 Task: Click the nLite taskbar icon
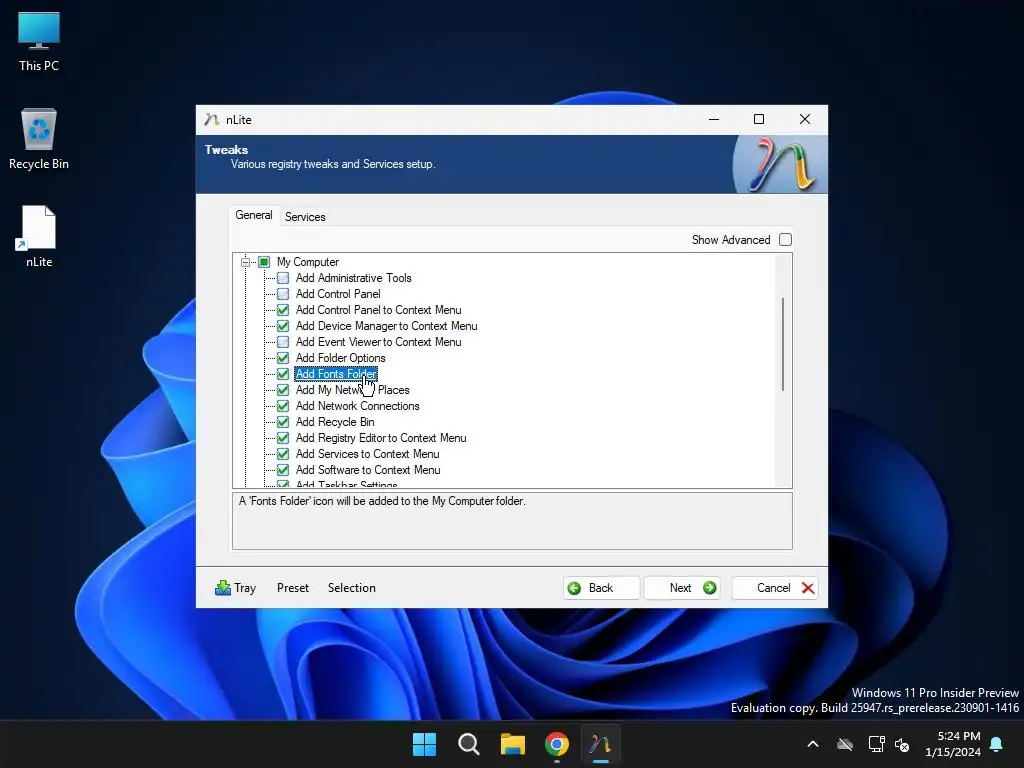tap(600, 744)
